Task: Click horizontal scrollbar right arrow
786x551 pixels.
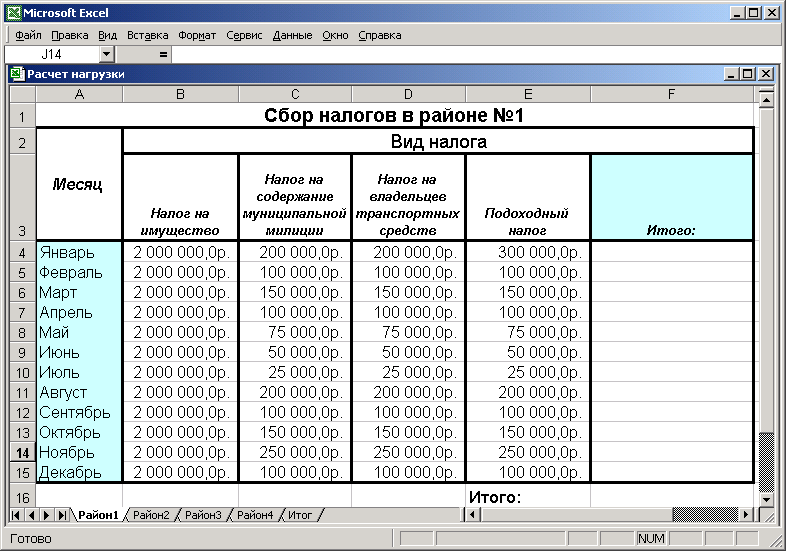Action: [x=746, y=514]
